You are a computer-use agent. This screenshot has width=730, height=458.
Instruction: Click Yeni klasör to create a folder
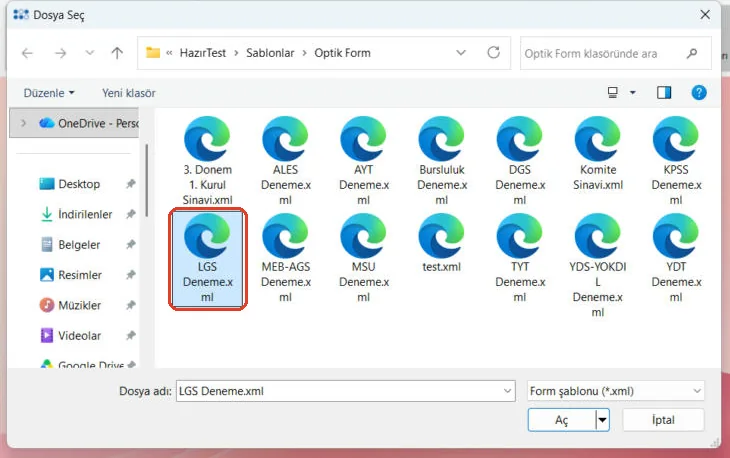click(x=129, y=93)
